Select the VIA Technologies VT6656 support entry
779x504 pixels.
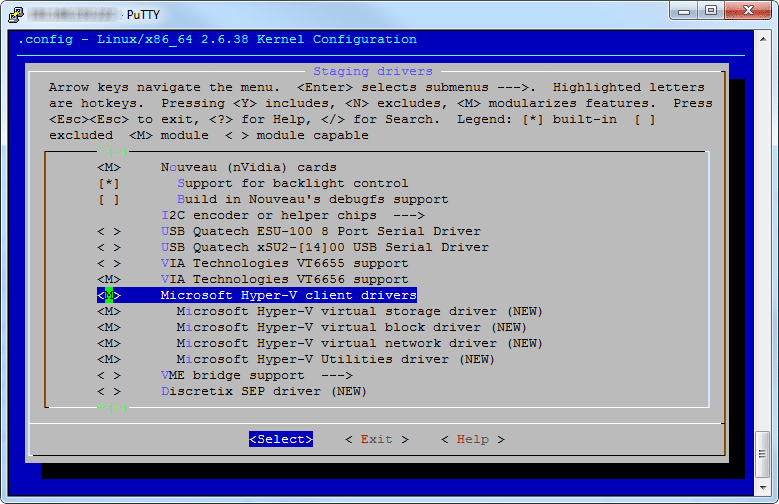click(284, 279)
